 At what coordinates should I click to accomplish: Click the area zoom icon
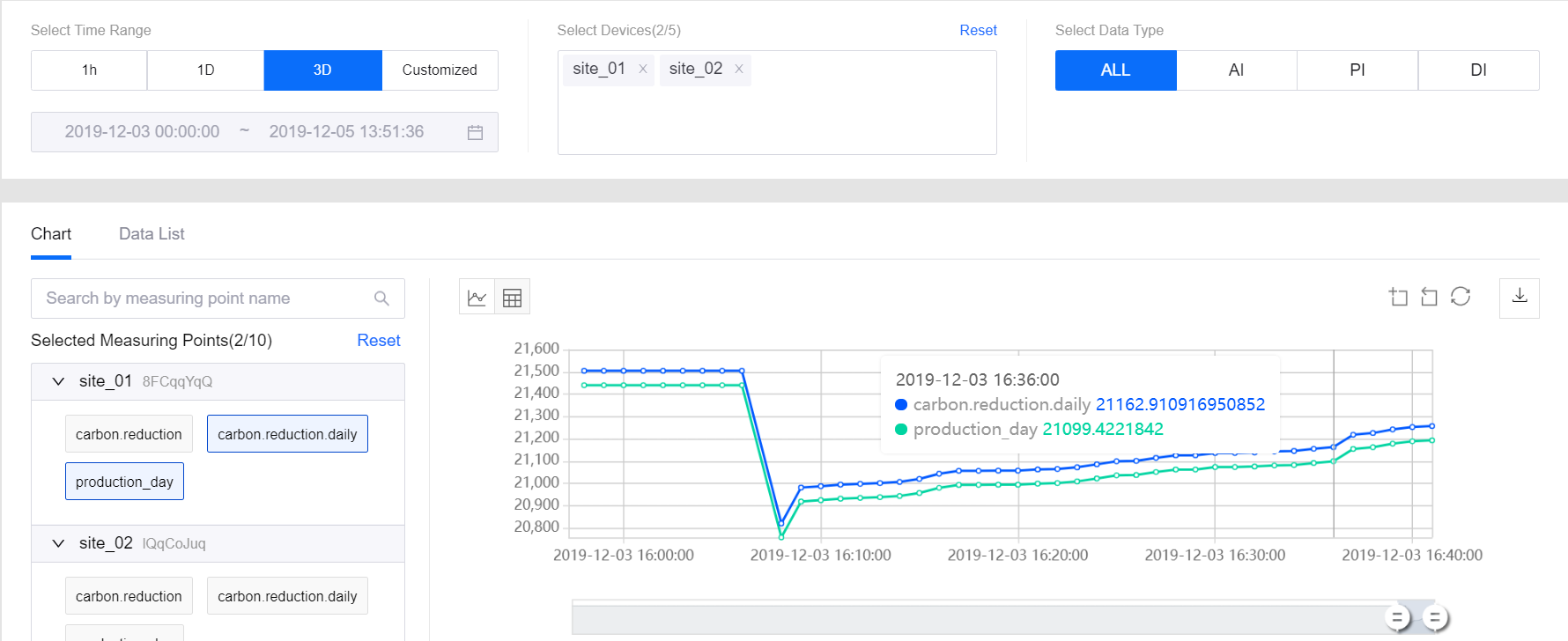[1398, 297]
